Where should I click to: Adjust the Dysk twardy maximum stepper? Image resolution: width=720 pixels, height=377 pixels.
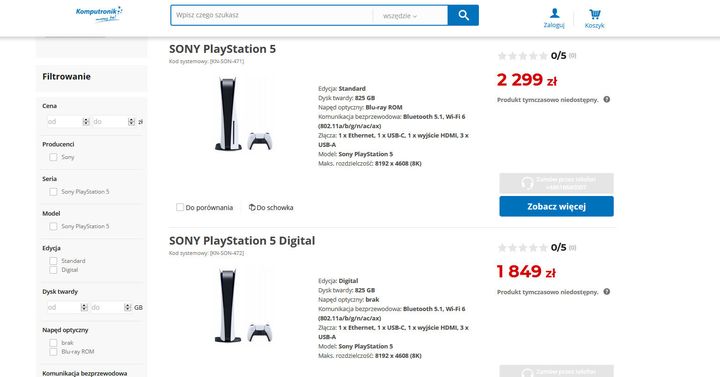pos(128,307)
